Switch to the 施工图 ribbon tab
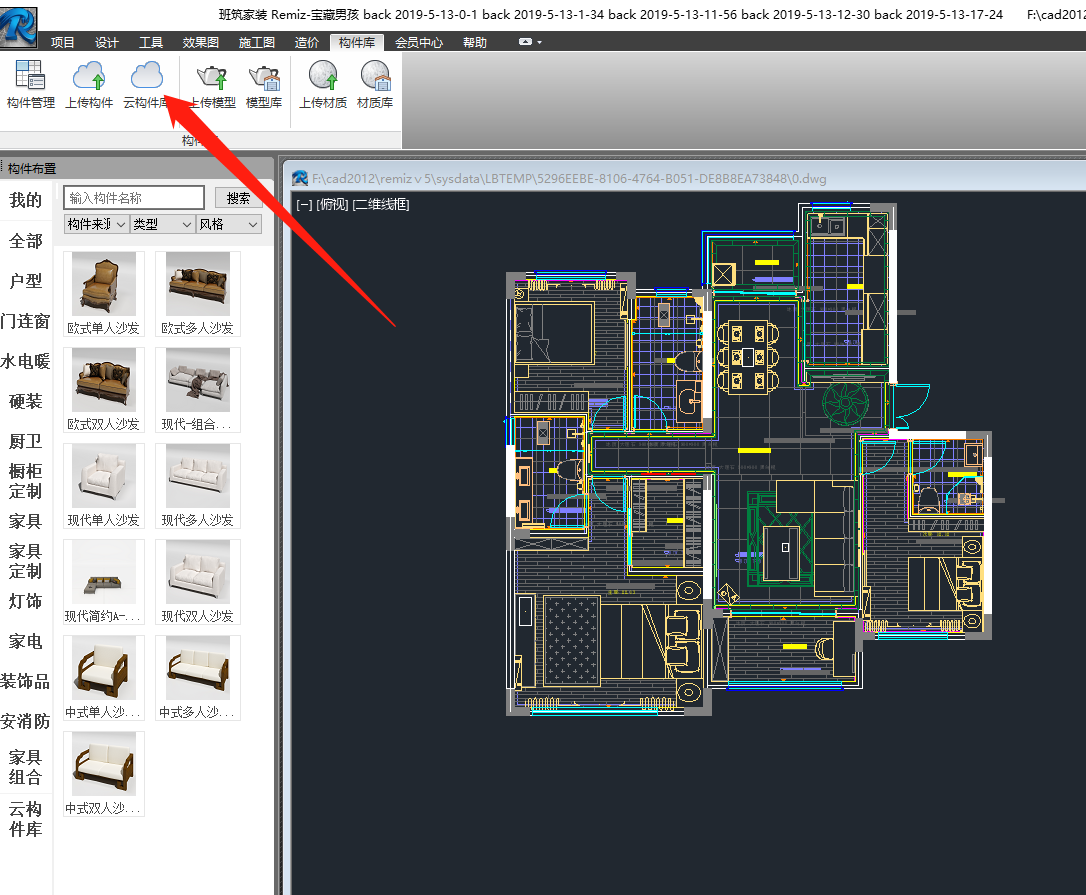Viewport: 1086px width, 895px height. [x=257, y=42]
